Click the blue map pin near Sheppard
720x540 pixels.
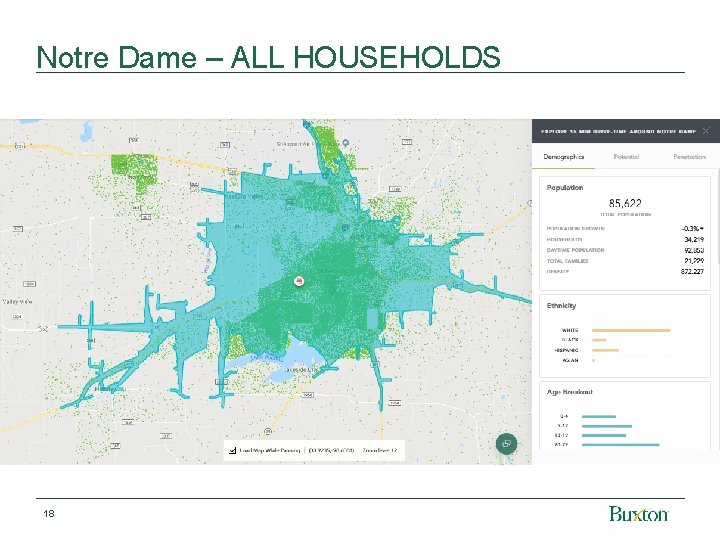pos(345,143)
